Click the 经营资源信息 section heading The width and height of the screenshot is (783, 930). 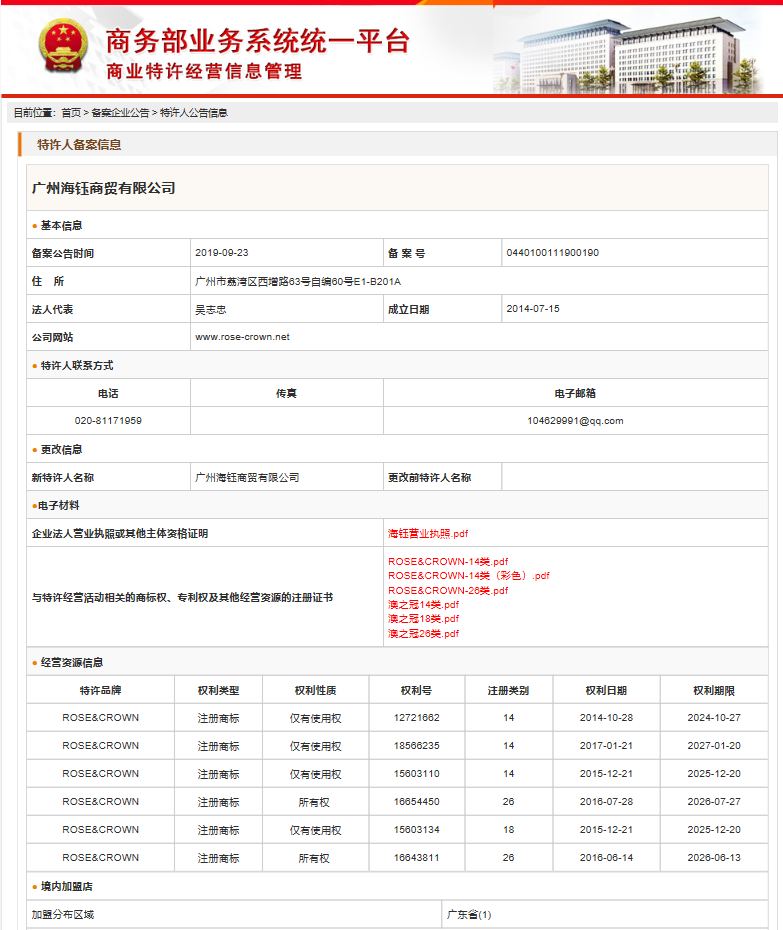(71, 663)
